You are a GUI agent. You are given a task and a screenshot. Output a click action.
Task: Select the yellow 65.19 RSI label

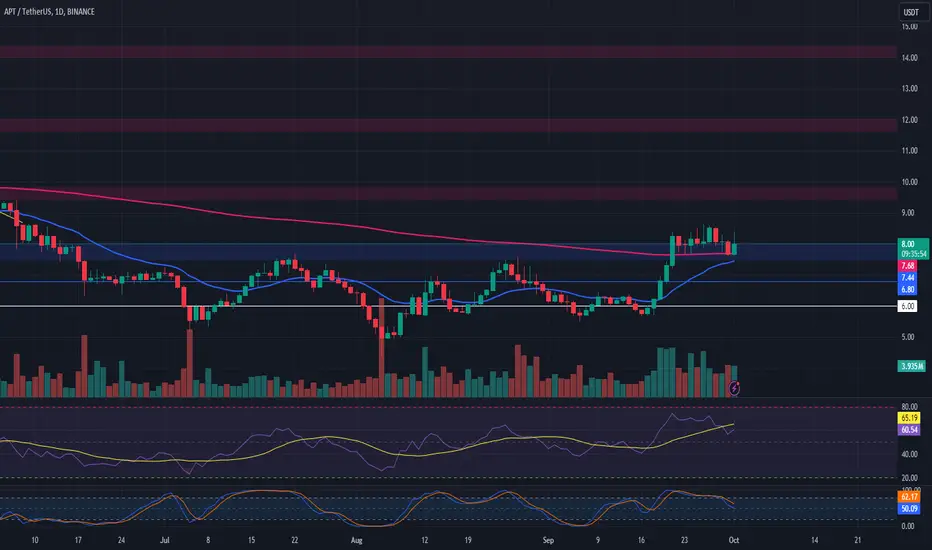pyautogui.click(x=909, y=418)
